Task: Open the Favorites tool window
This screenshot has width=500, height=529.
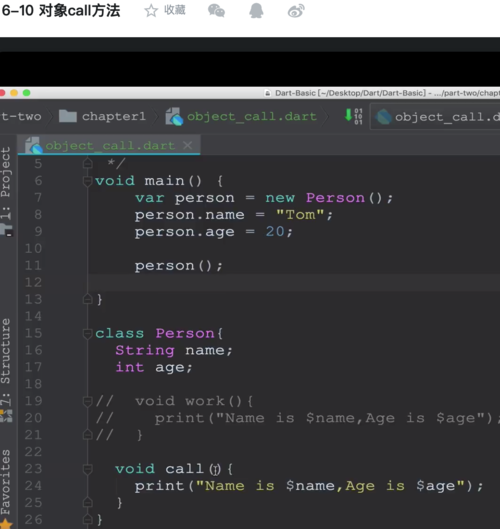Action: pos(6,482)
